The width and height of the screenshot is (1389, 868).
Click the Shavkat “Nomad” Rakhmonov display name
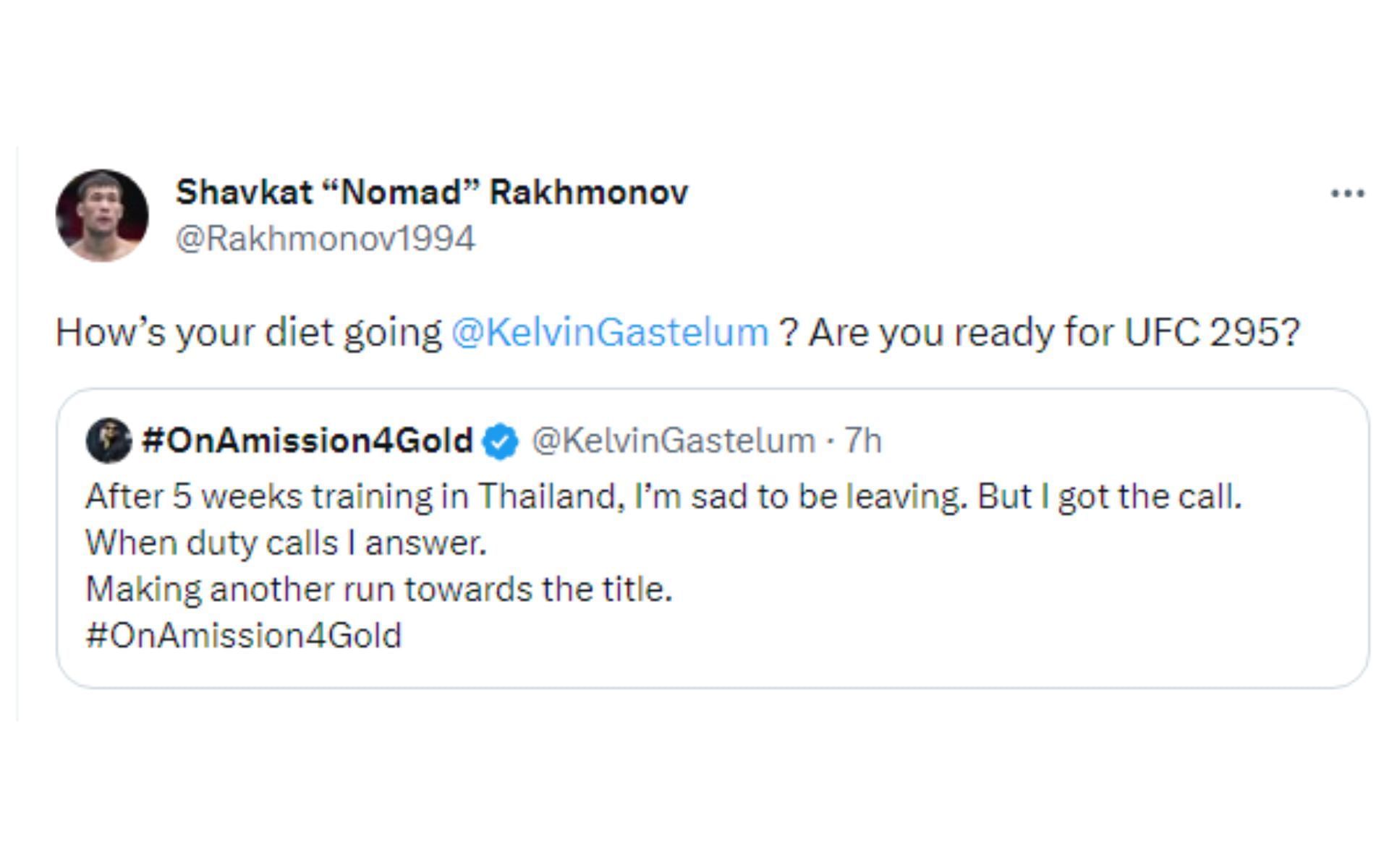pyautogui.click(x=432, y=192)
